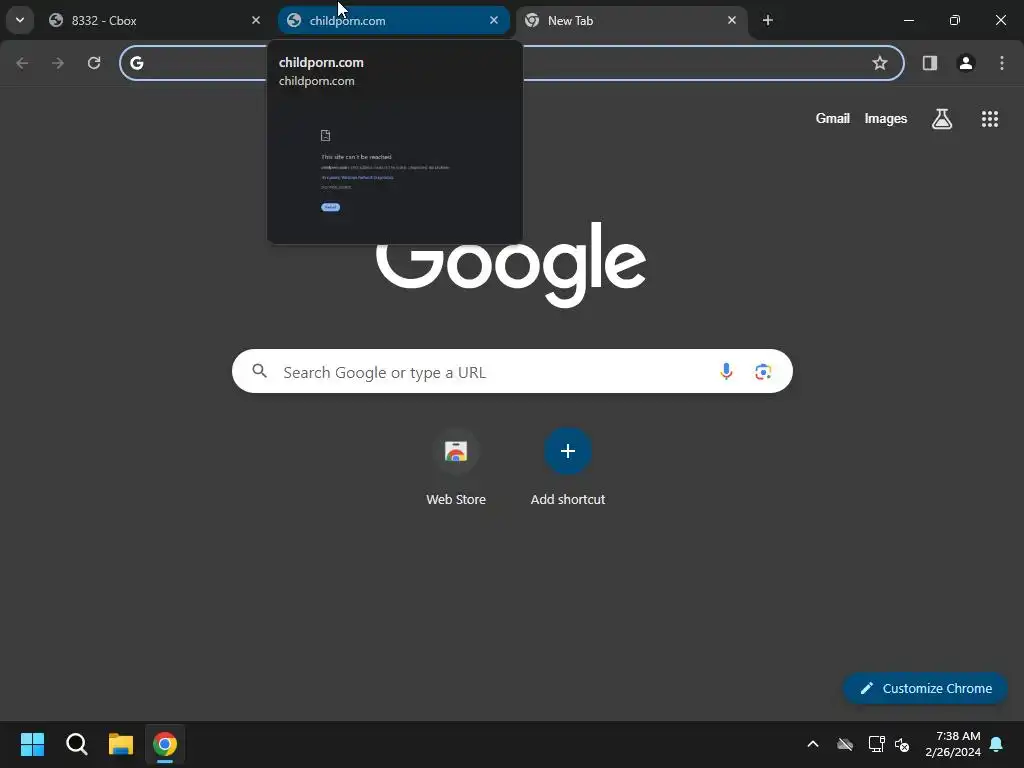Image resolution: width=1024 pixels, height=768 pixels.
Task: Open the three-dot Chrome menu
Action: (1002, 63)
